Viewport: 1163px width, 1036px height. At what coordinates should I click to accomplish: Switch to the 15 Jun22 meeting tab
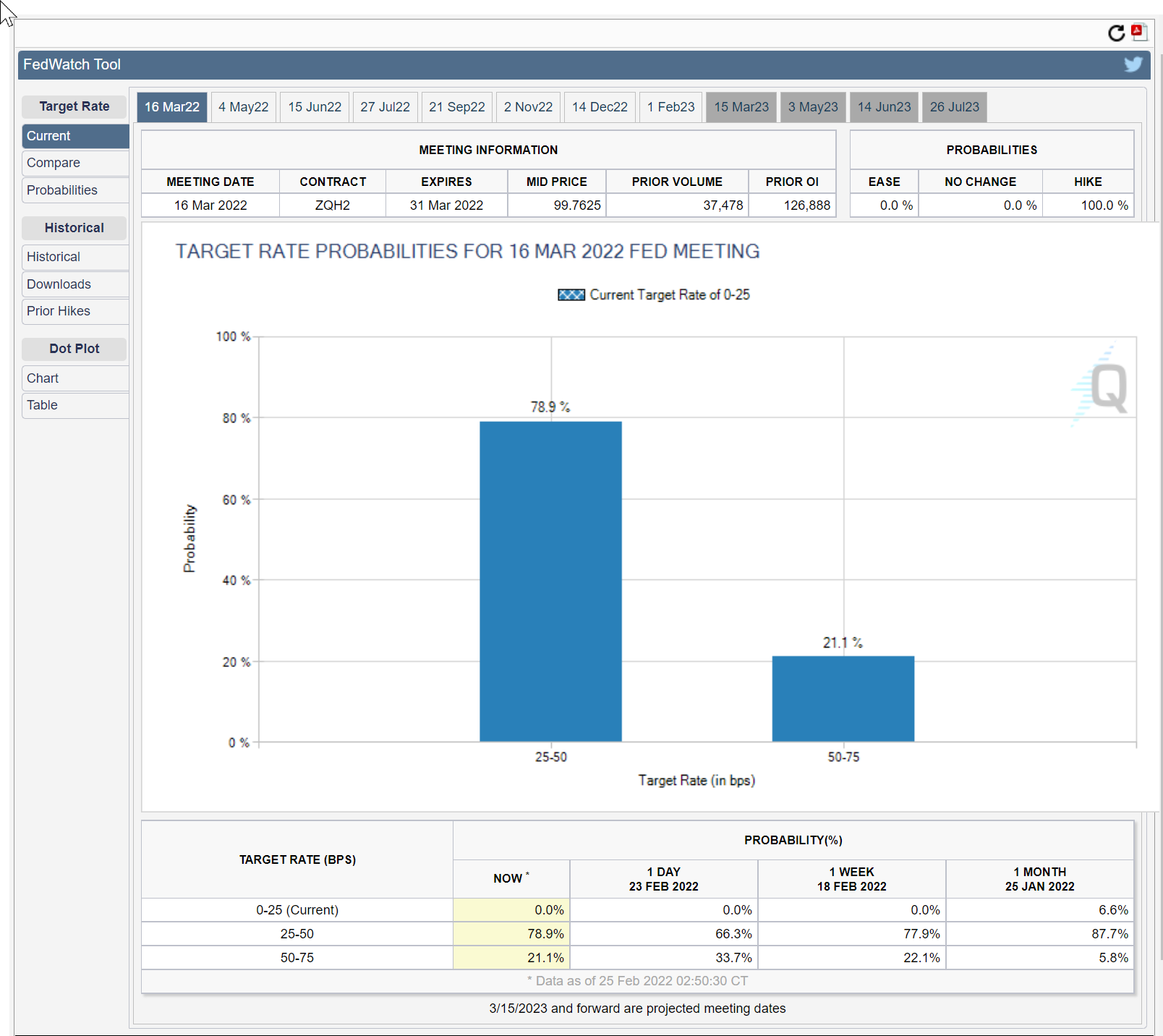click(x=315, y=107)
